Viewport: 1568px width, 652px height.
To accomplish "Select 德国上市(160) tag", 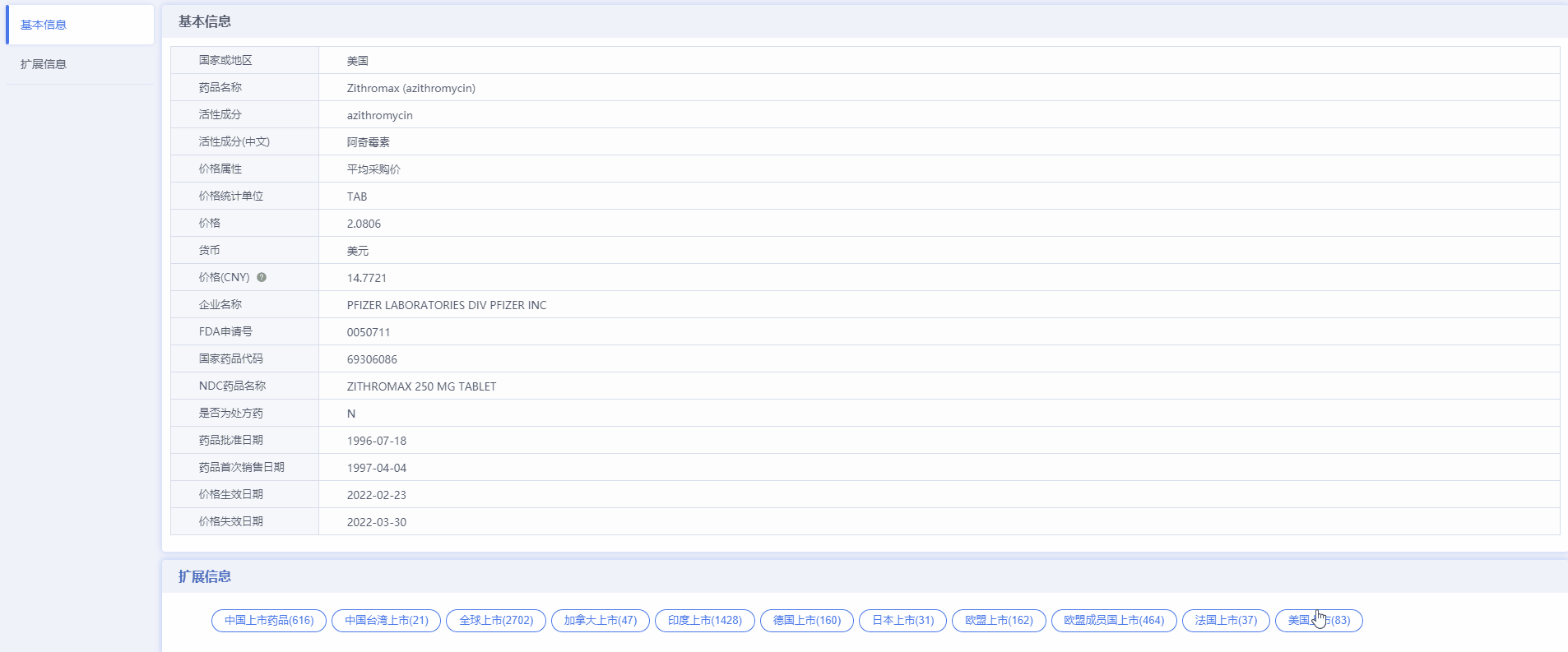I will pos(807,621).
